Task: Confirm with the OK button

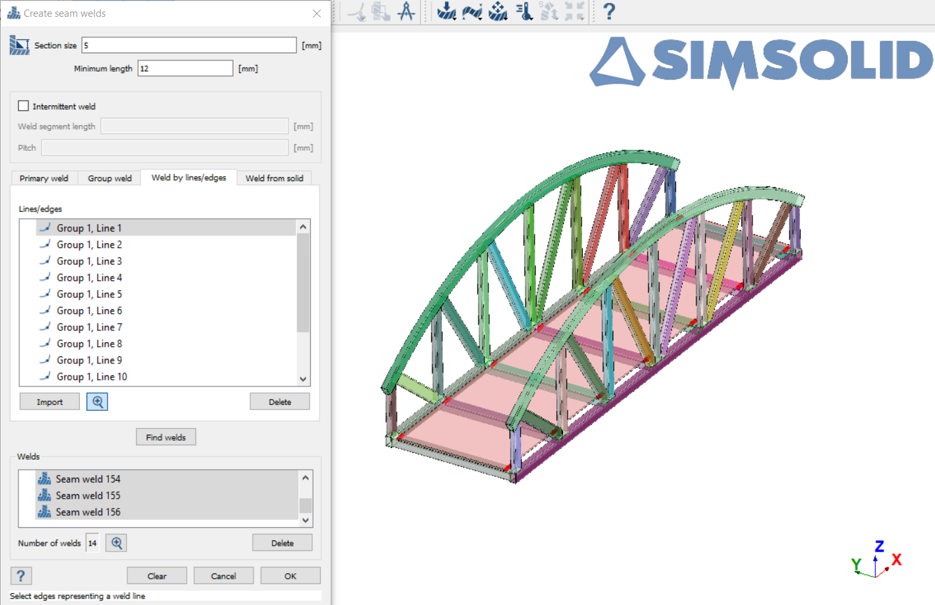Action: [x=290, y=576]
